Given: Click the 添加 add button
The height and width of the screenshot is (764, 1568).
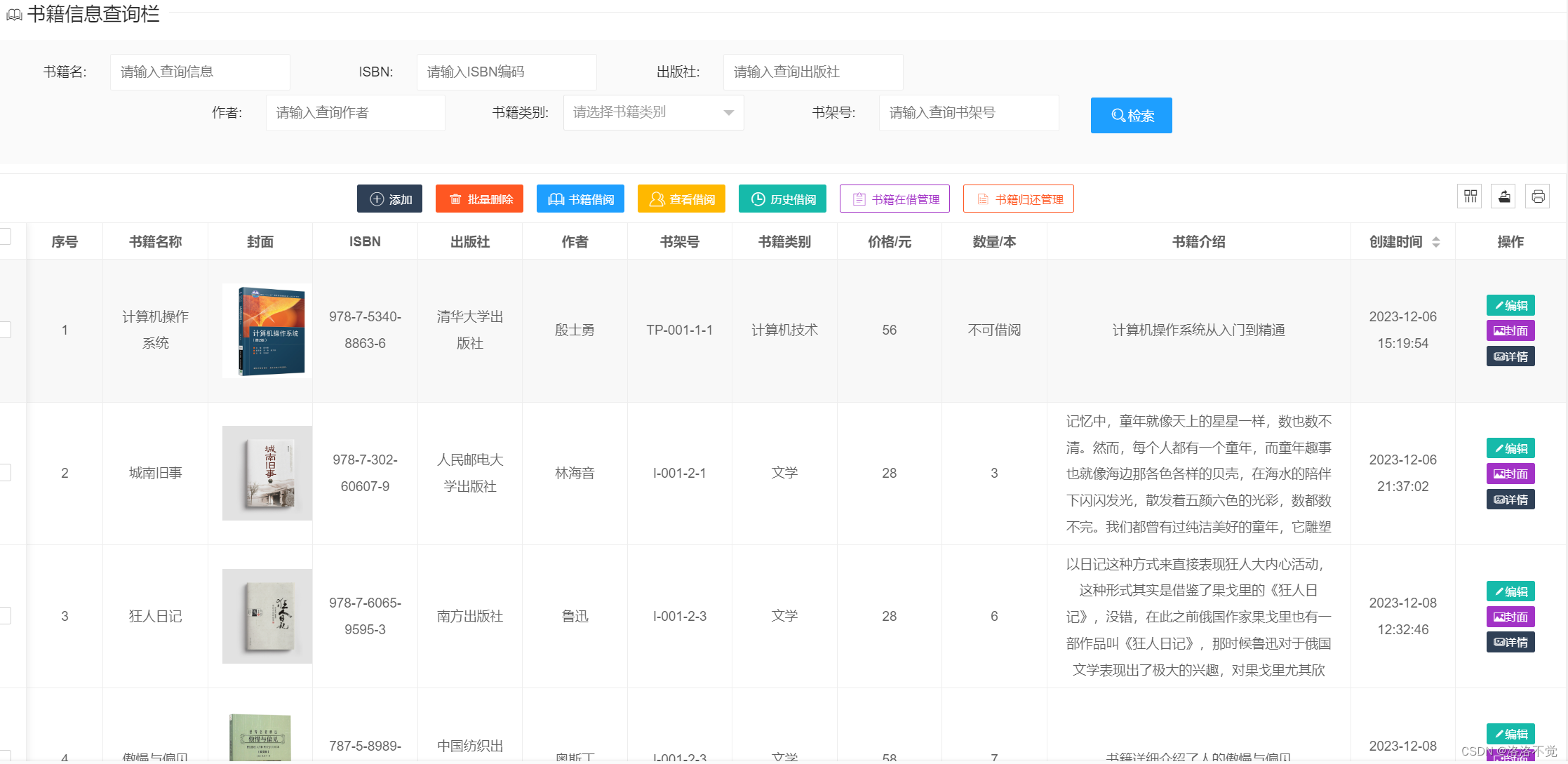Looking at the screenshot, I should (x=389, y=199).
